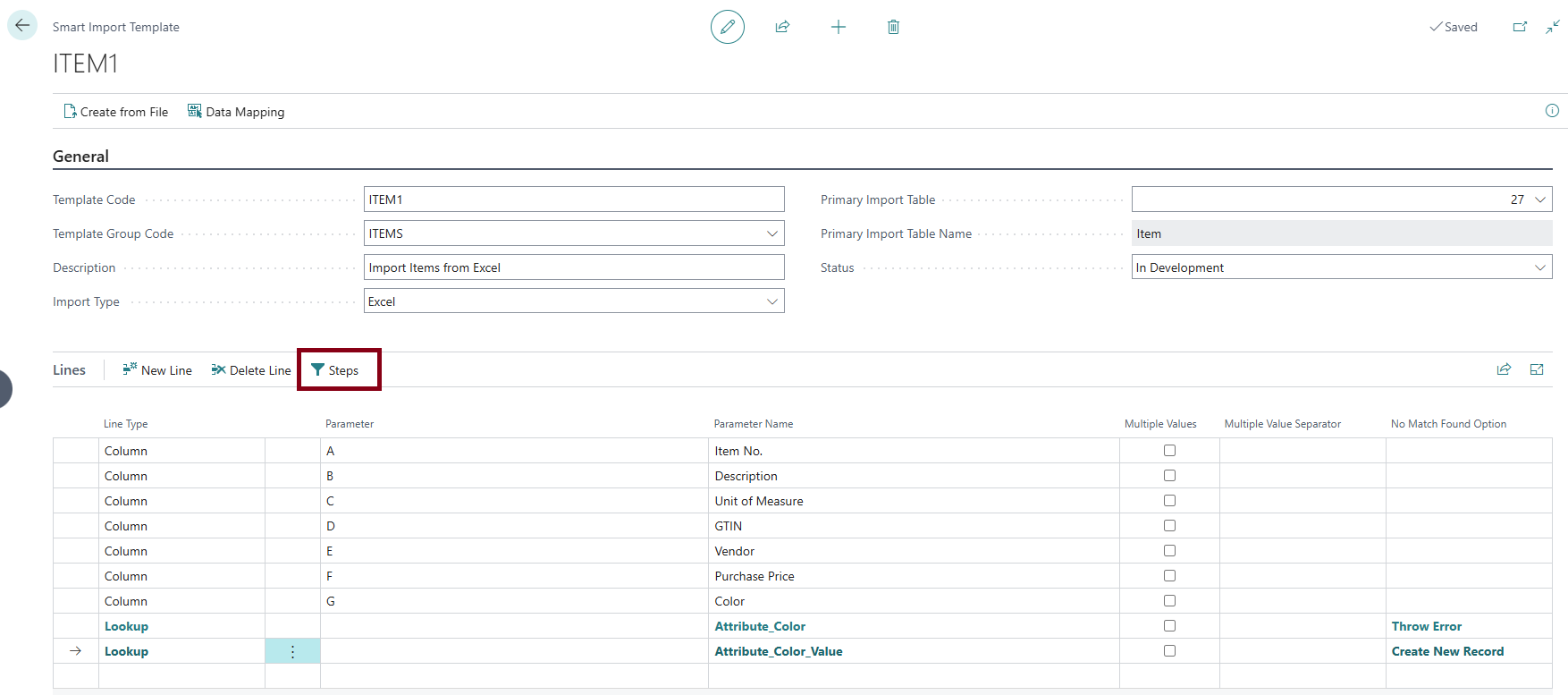The image size is (1568, 695).
Task: Expand the Lines section to full view
Action: point(1537,369)
